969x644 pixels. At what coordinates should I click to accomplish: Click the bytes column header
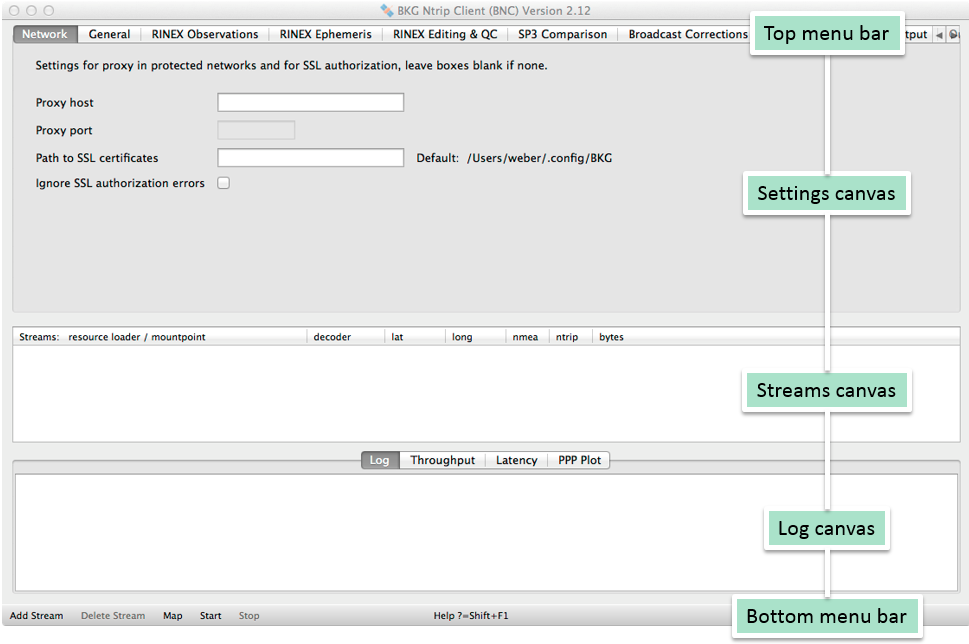[x=611, y=337]
